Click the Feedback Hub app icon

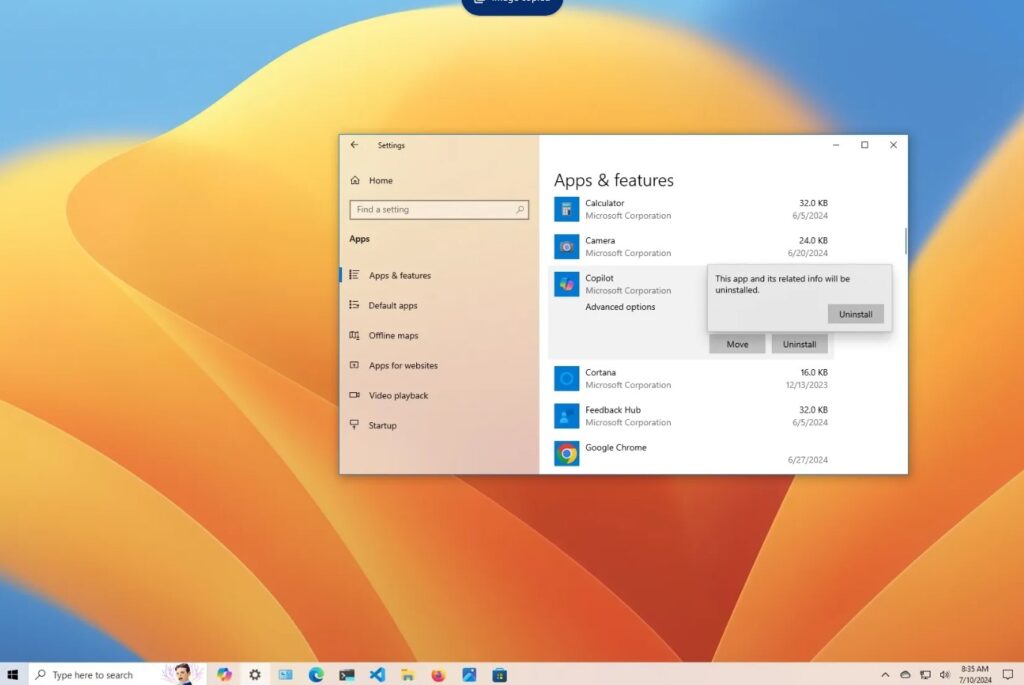(566, 416)
